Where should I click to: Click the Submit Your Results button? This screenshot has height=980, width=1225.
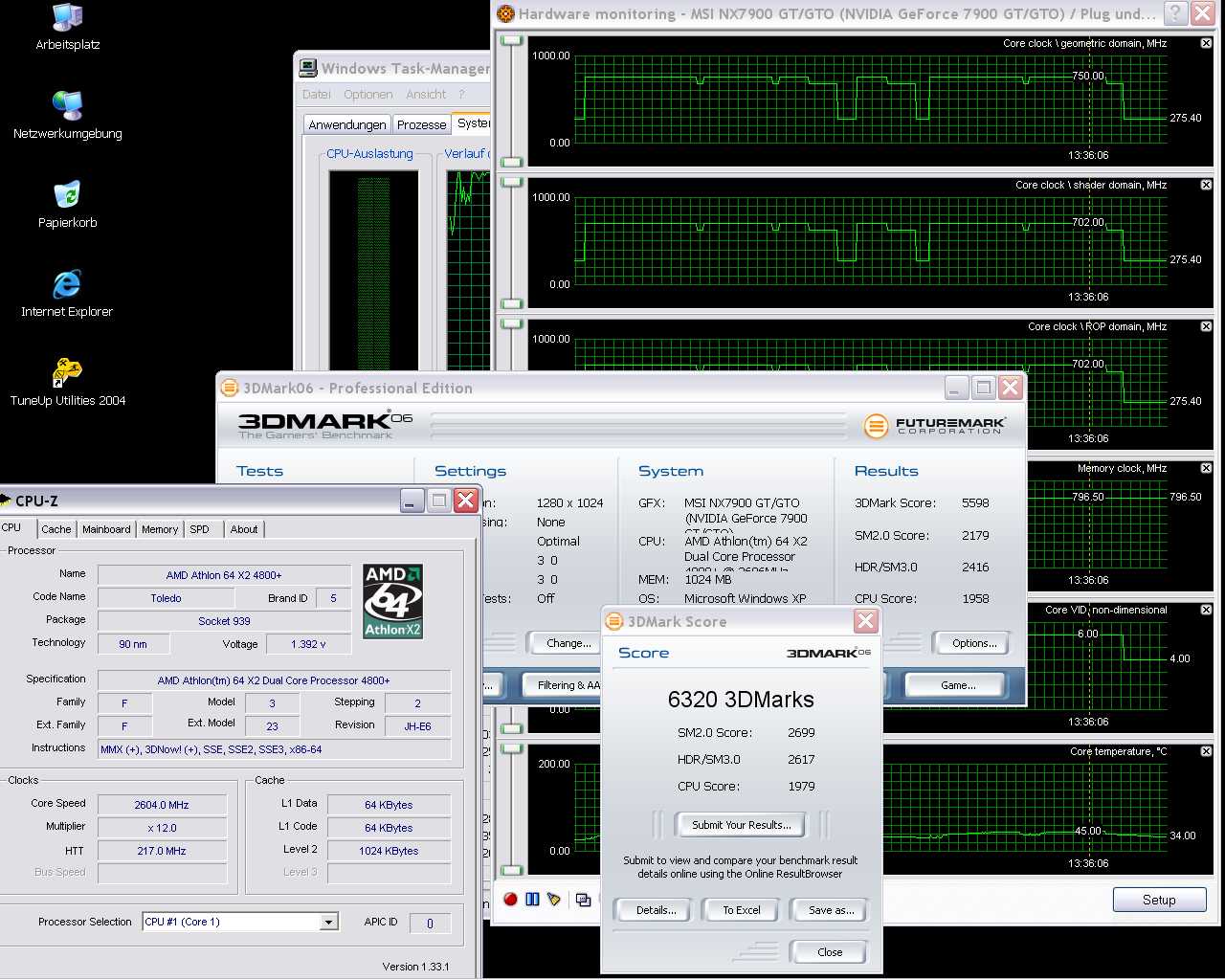pyautogui.click(x=742, y=825)
